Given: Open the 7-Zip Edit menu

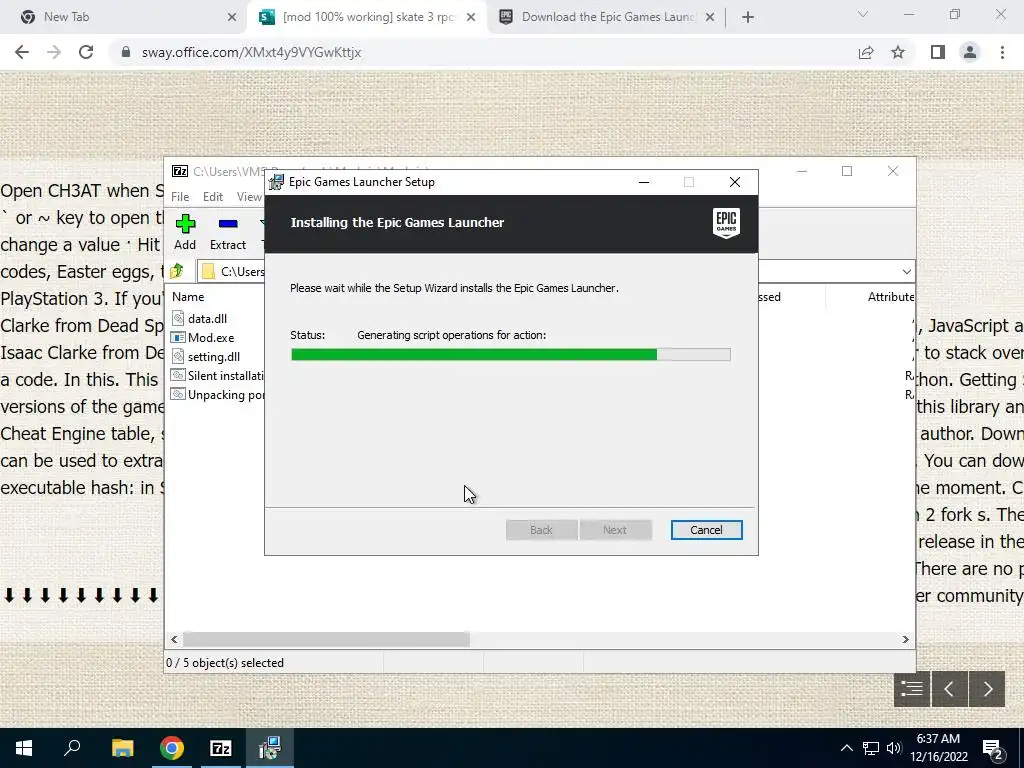Looking at the screenshot, I should pyautogui.click(x=213, y=197).
